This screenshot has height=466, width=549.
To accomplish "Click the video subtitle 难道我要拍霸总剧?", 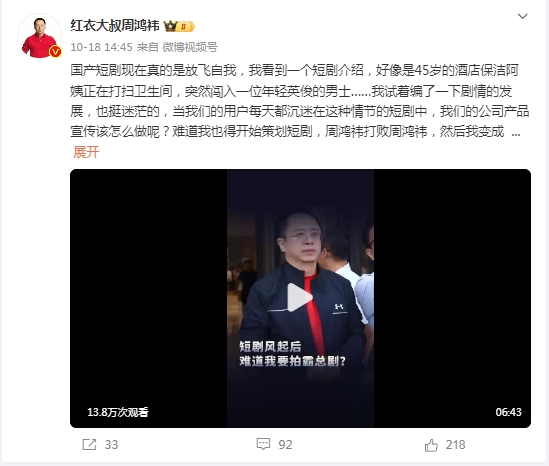I will click(x=293, y=361).
